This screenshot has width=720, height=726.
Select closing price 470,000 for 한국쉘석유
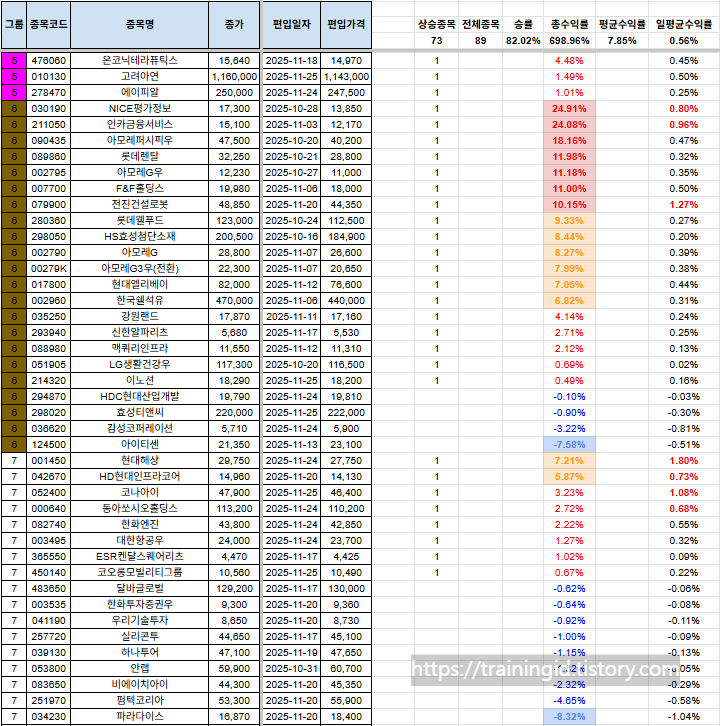click(234, 300)
